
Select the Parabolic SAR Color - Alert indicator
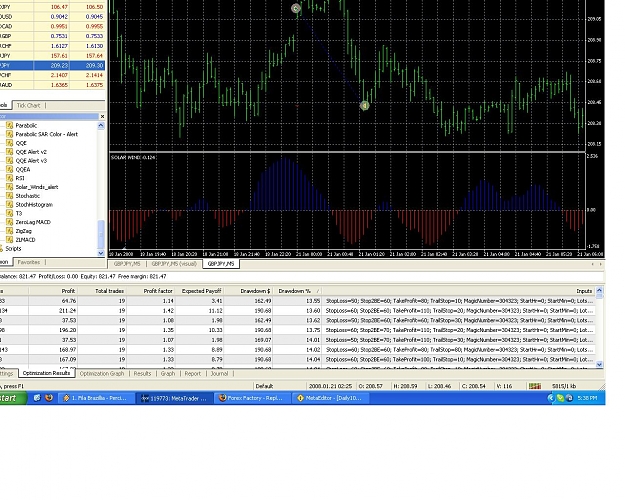(x=47, y=134)
